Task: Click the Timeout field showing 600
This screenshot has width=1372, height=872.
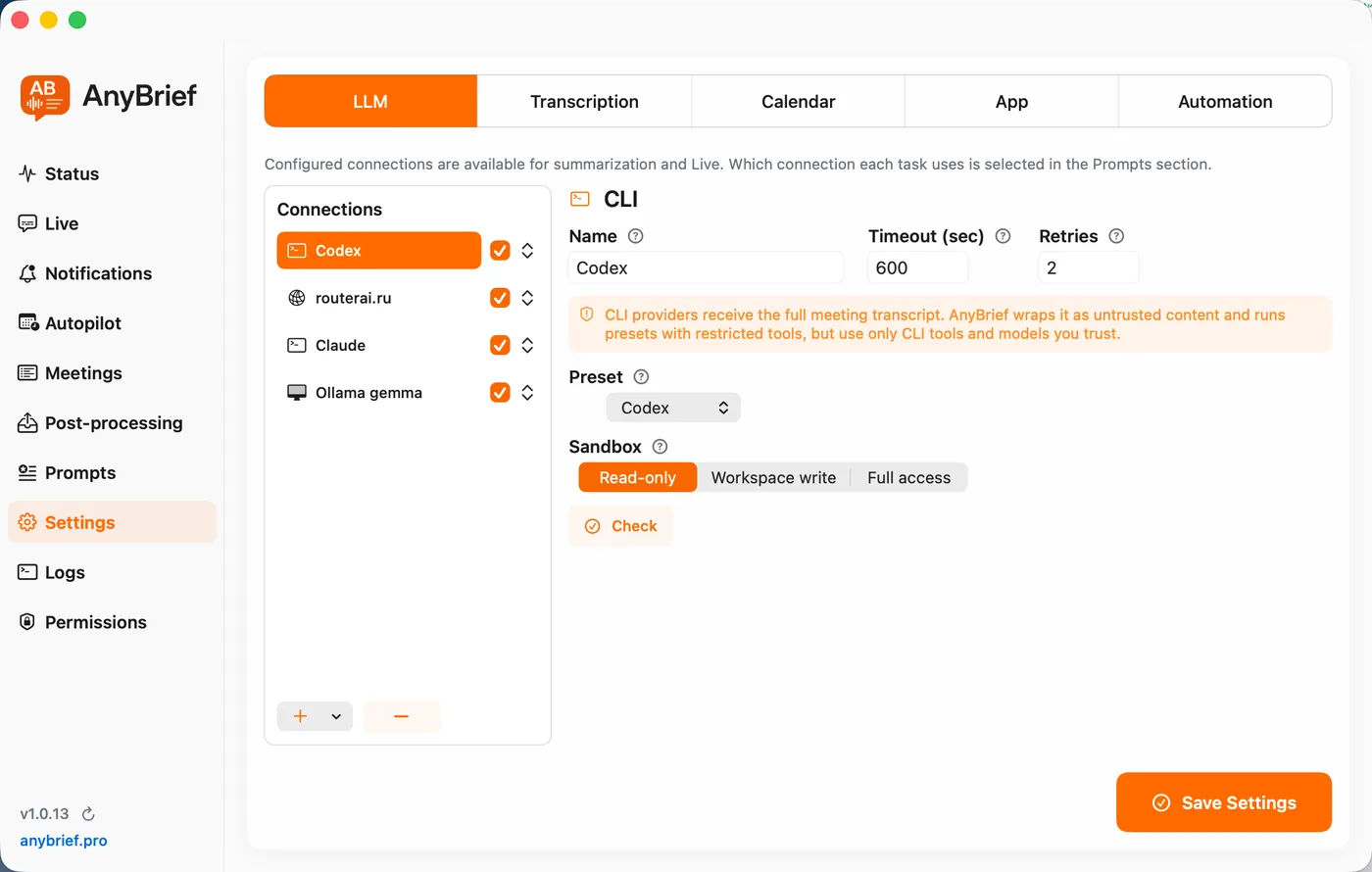Action: 918,267
